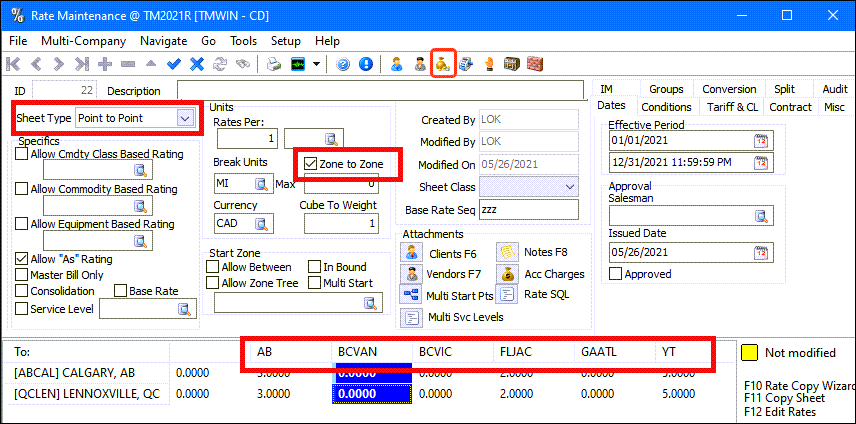Click the yellow Not modified color swatch
Image resolution: width=856 pixels, height=424 pixels.
coord(746,352)
